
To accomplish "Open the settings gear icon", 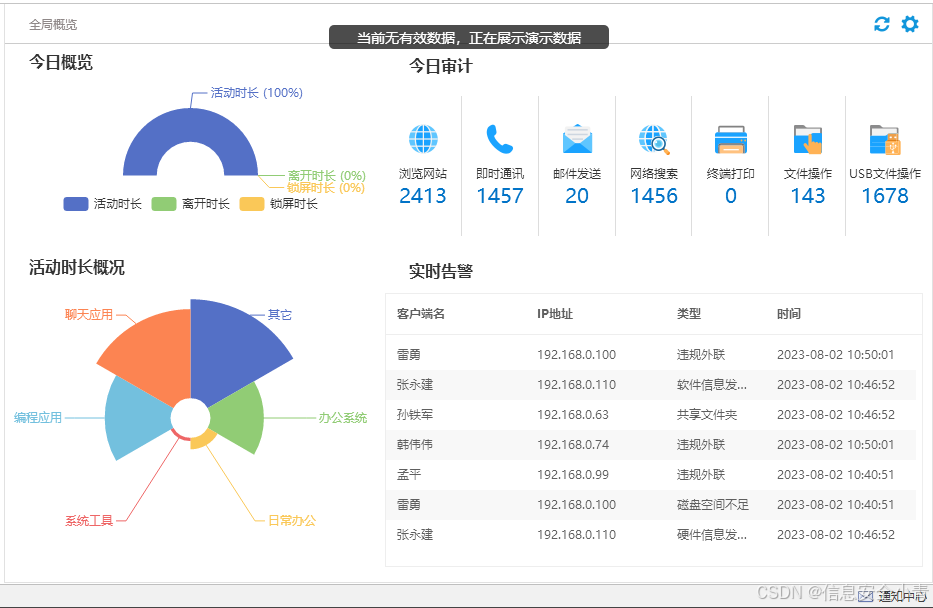I will [x=910, y=24].
